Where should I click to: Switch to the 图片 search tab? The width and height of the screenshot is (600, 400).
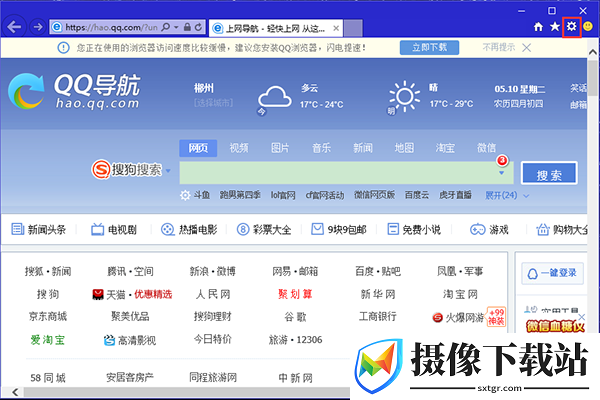[x=280, y=148]
